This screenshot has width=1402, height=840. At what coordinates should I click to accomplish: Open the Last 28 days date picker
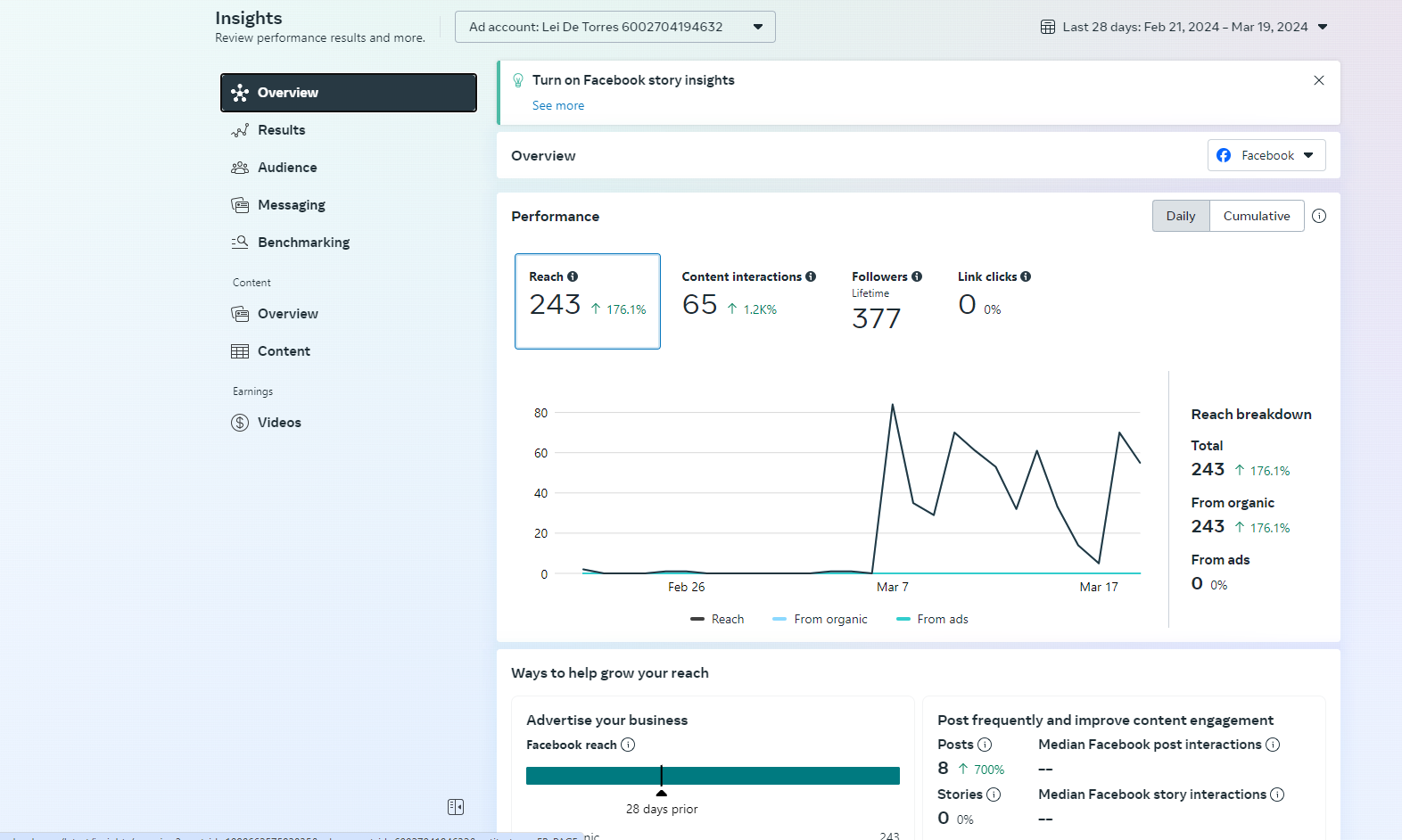[x=1184, y=27]
